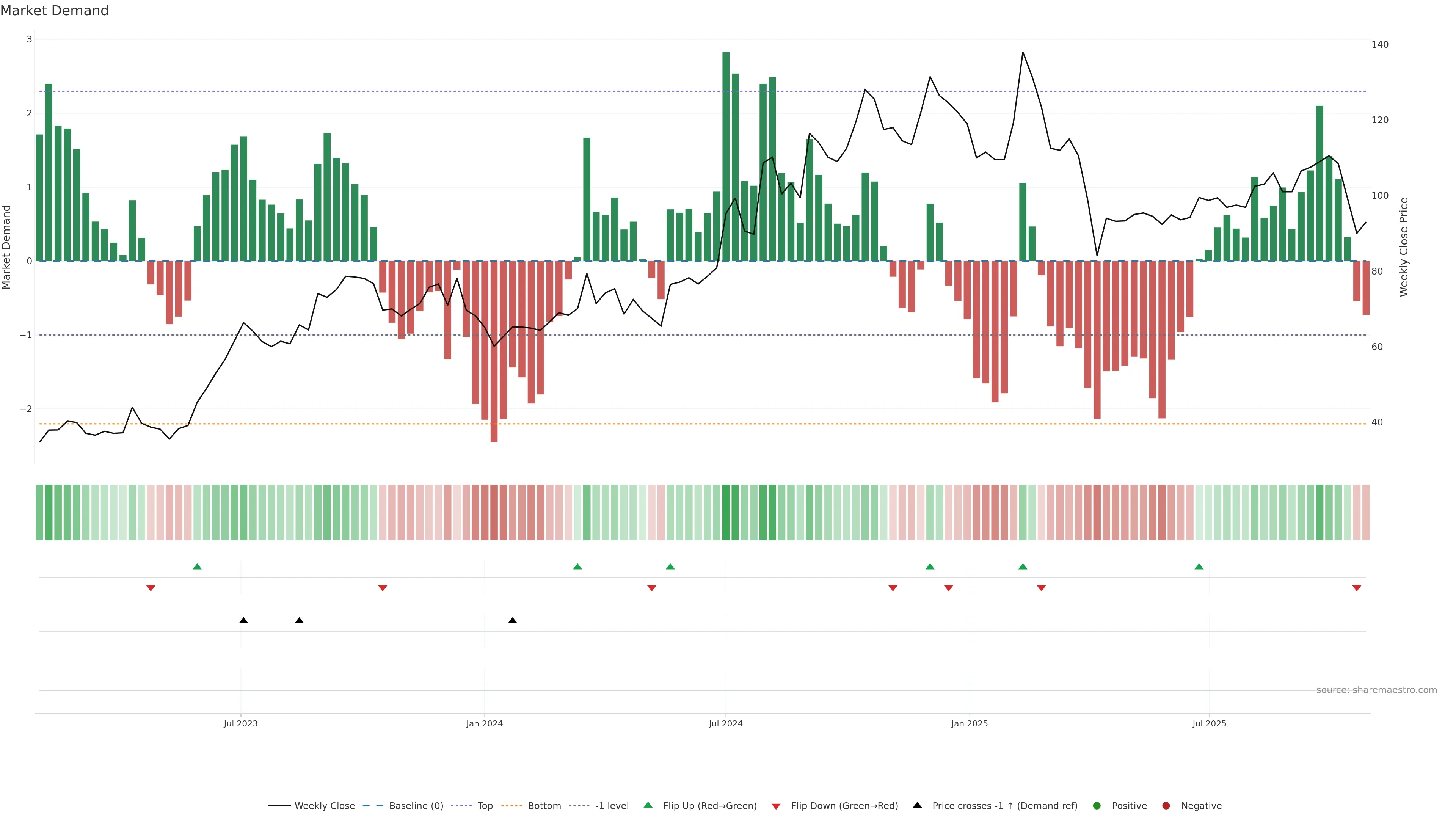Click the black triangle Price crosses legend icon
The height and width of the screenshot is (819, 1456).
(x=917, y=805)
